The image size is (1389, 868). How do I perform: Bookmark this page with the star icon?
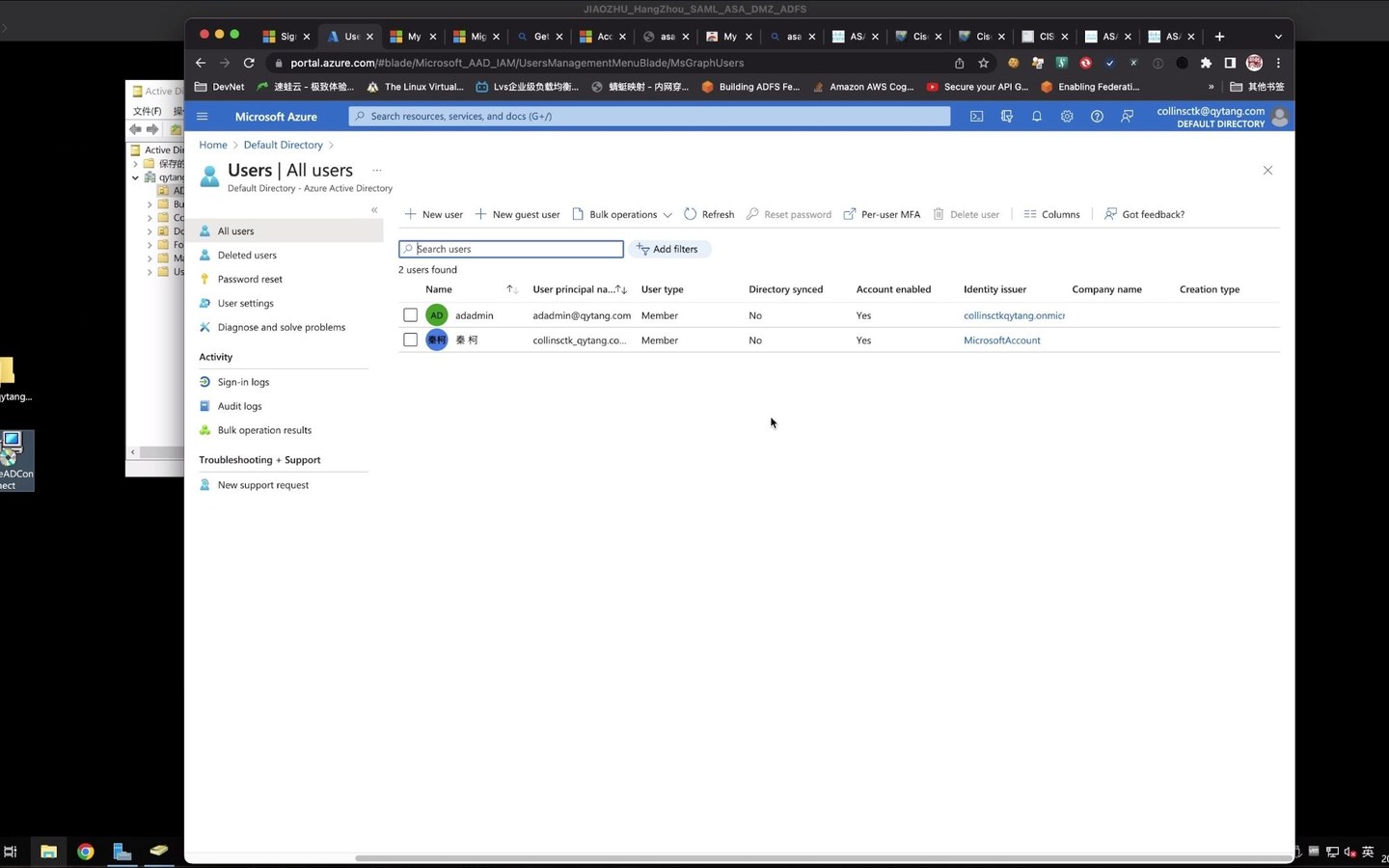tap(983, 63)
